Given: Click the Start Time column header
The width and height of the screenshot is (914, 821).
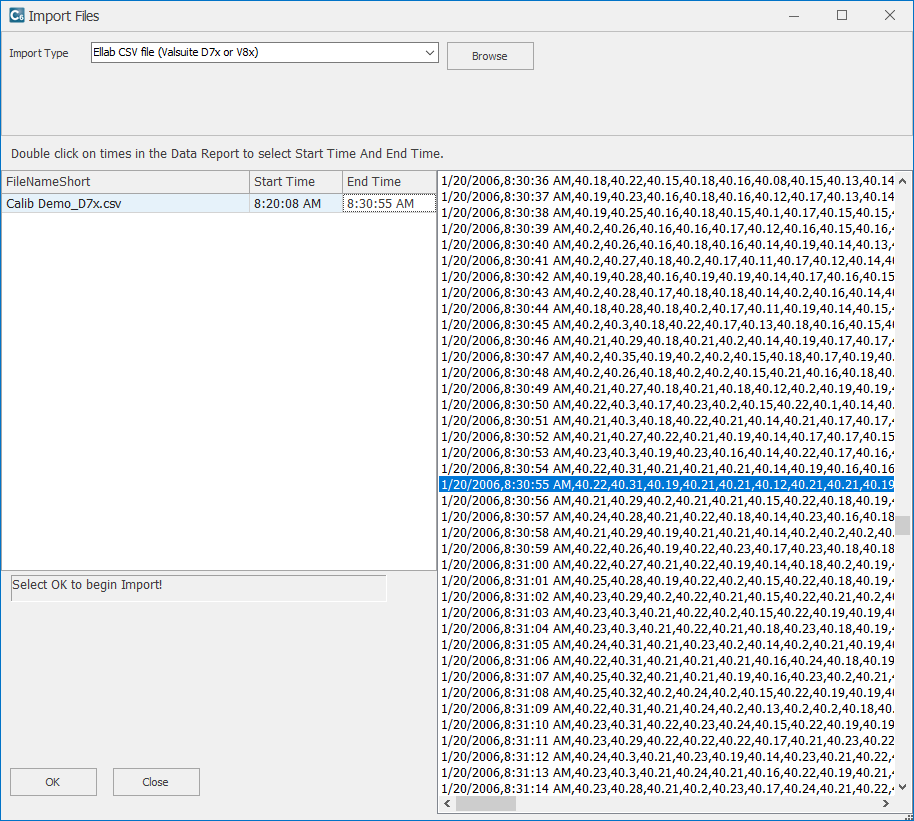Looking at the screenshot, I should 295,182.
